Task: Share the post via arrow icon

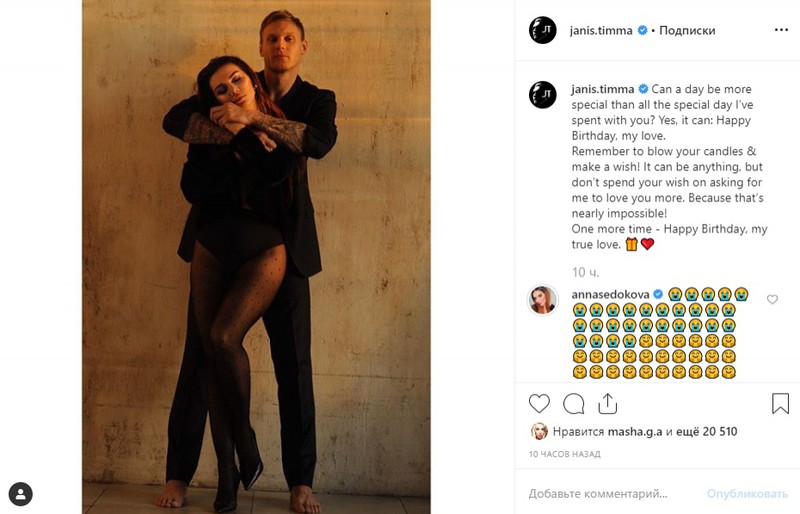Action: point(607,403)
